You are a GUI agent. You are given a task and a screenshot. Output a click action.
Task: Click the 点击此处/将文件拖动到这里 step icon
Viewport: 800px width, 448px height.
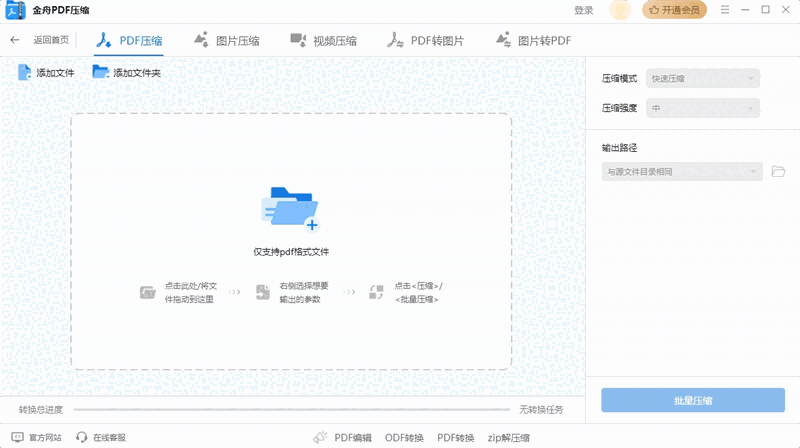coord(147,292)
